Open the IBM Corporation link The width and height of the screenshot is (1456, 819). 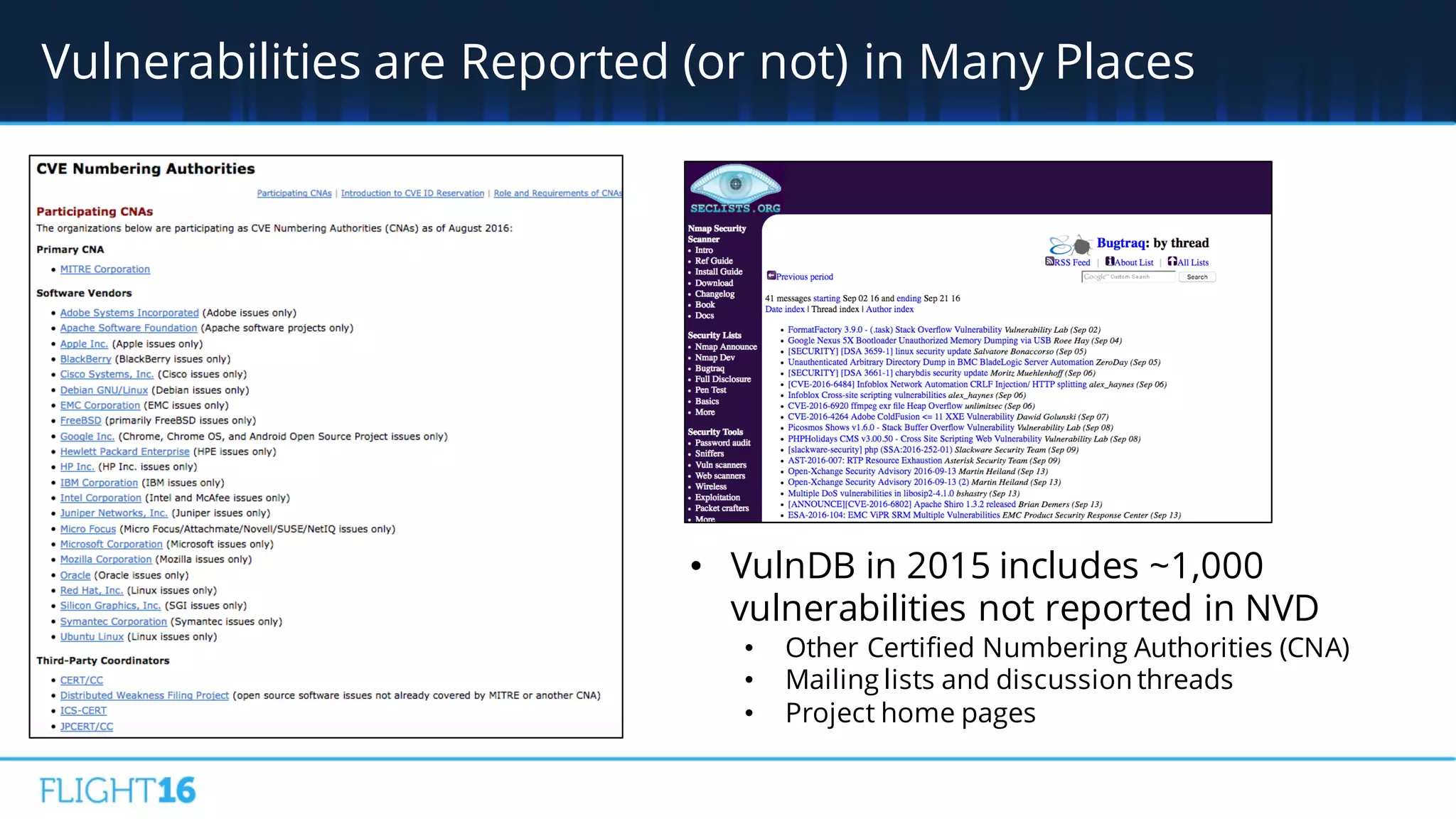click(x=99, y=483)
